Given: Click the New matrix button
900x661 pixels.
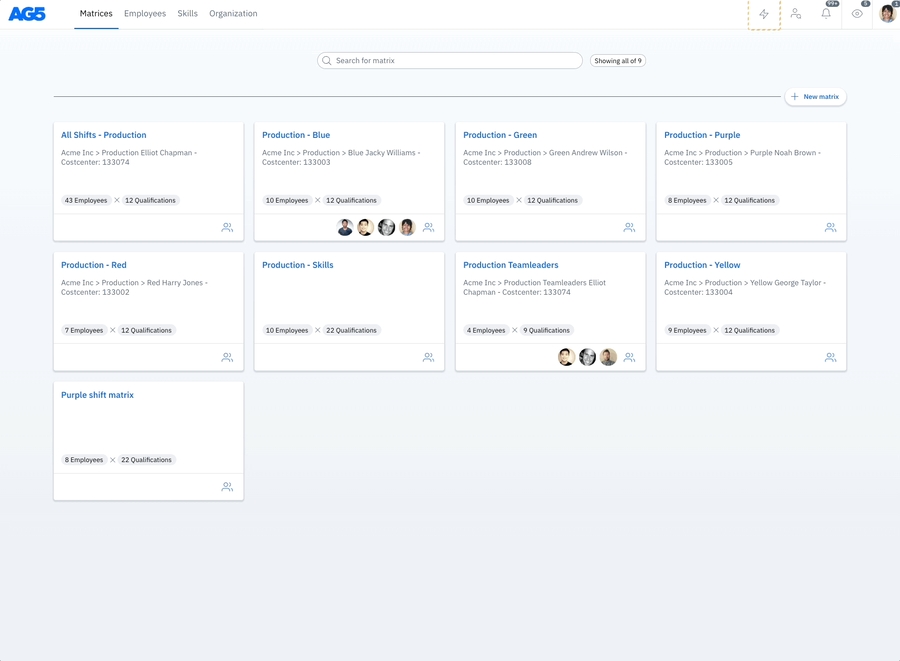Looking at the screenshot, I should click(x=815, y=97).
